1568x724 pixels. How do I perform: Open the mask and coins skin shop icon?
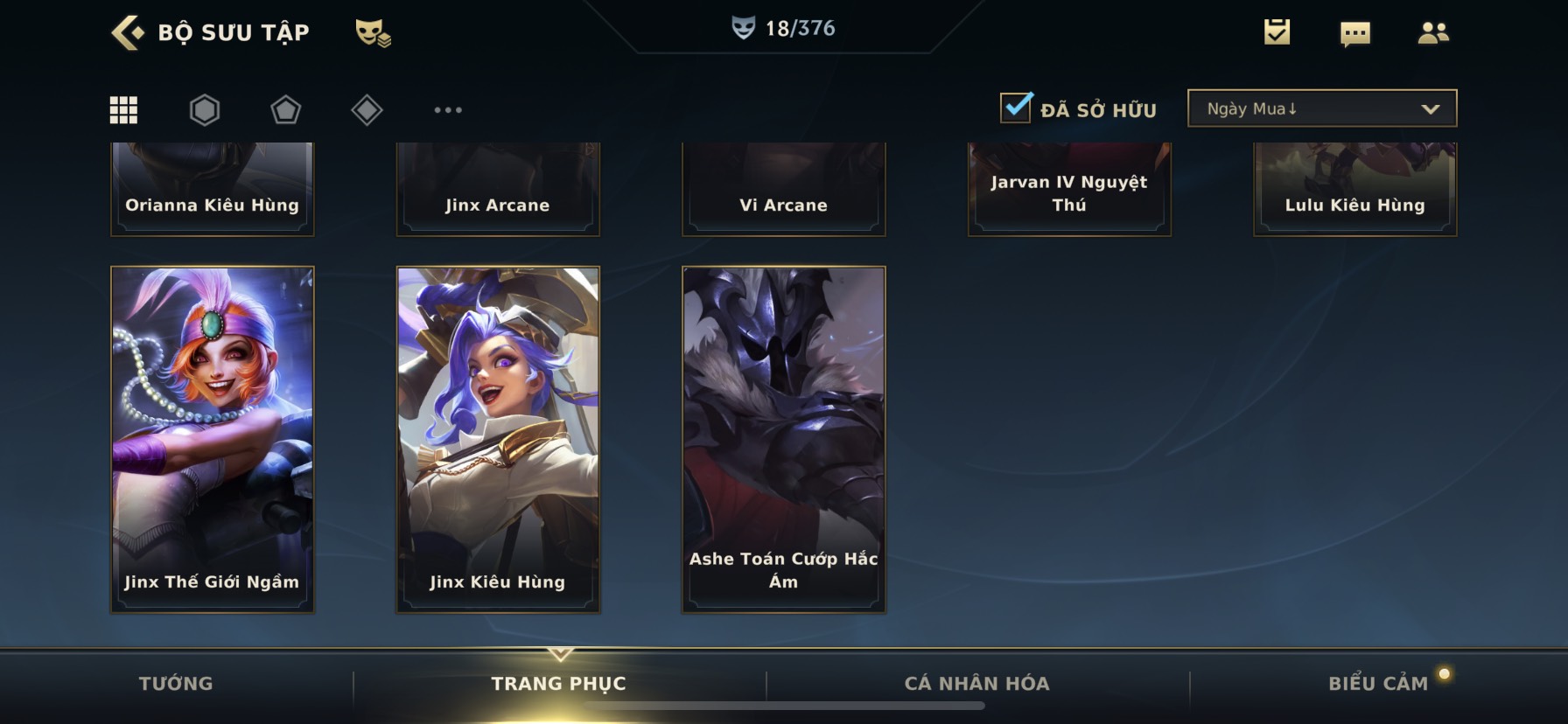[x=373, y=33]
